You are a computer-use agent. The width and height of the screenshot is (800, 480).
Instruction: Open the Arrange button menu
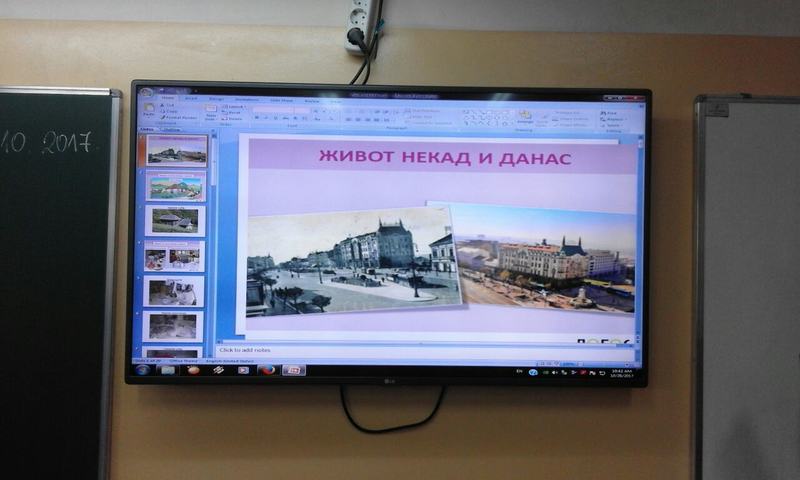click(524, 117)
